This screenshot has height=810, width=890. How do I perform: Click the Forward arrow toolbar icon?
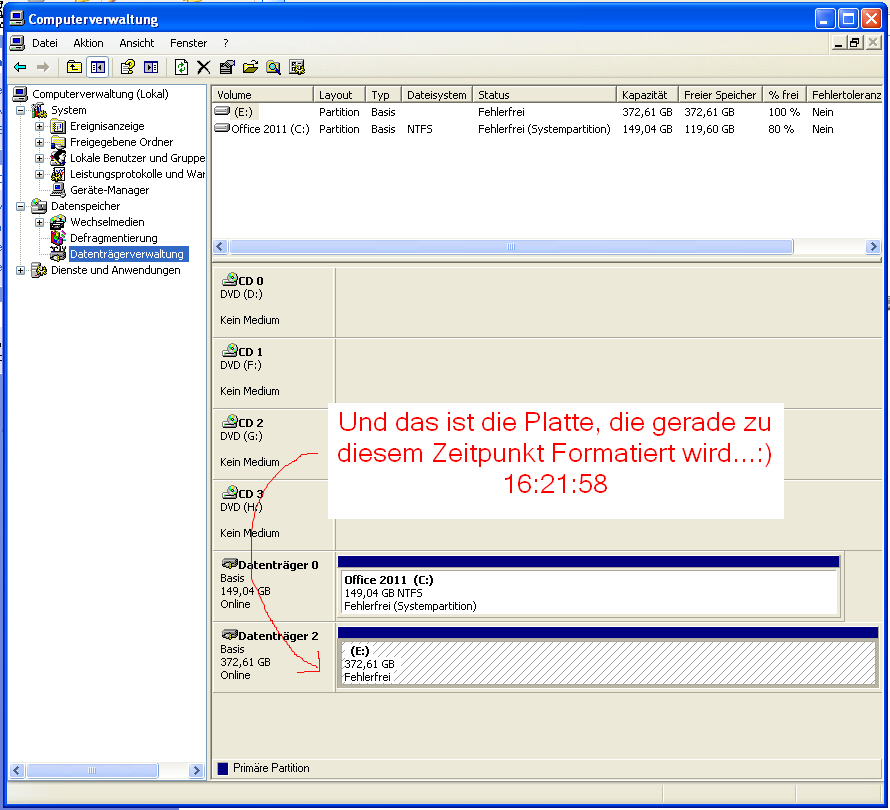pos(43,68)
